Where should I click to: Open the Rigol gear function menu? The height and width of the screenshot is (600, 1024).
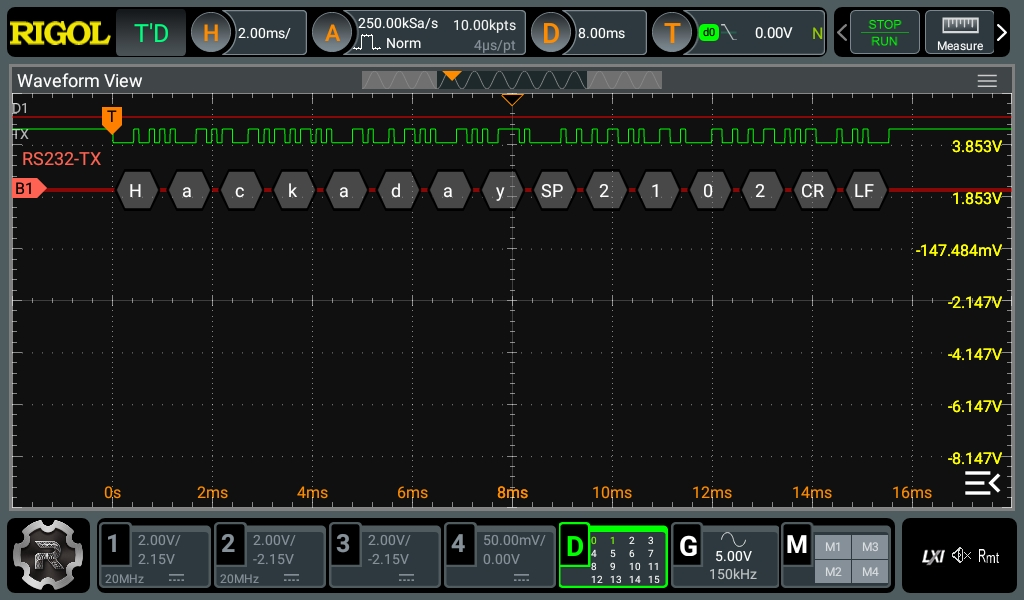[48, 555]
